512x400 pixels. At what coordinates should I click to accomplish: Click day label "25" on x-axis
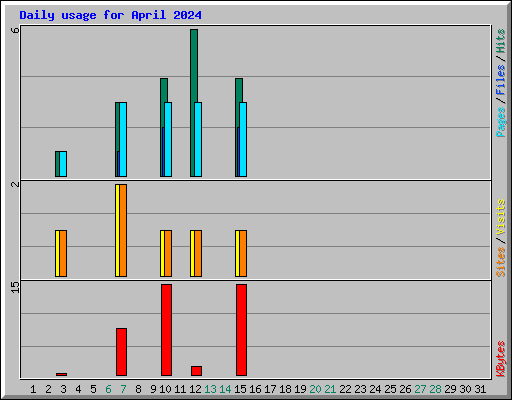390,389
